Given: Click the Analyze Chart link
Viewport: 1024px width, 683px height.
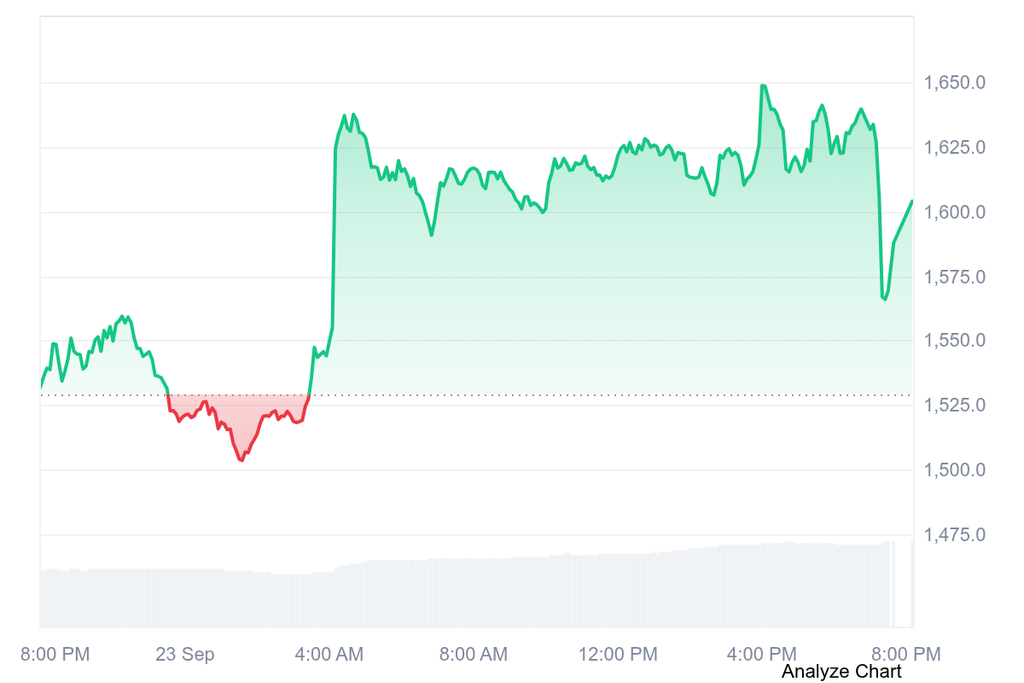Looking at the screenshot, I should tap(841, 671).
